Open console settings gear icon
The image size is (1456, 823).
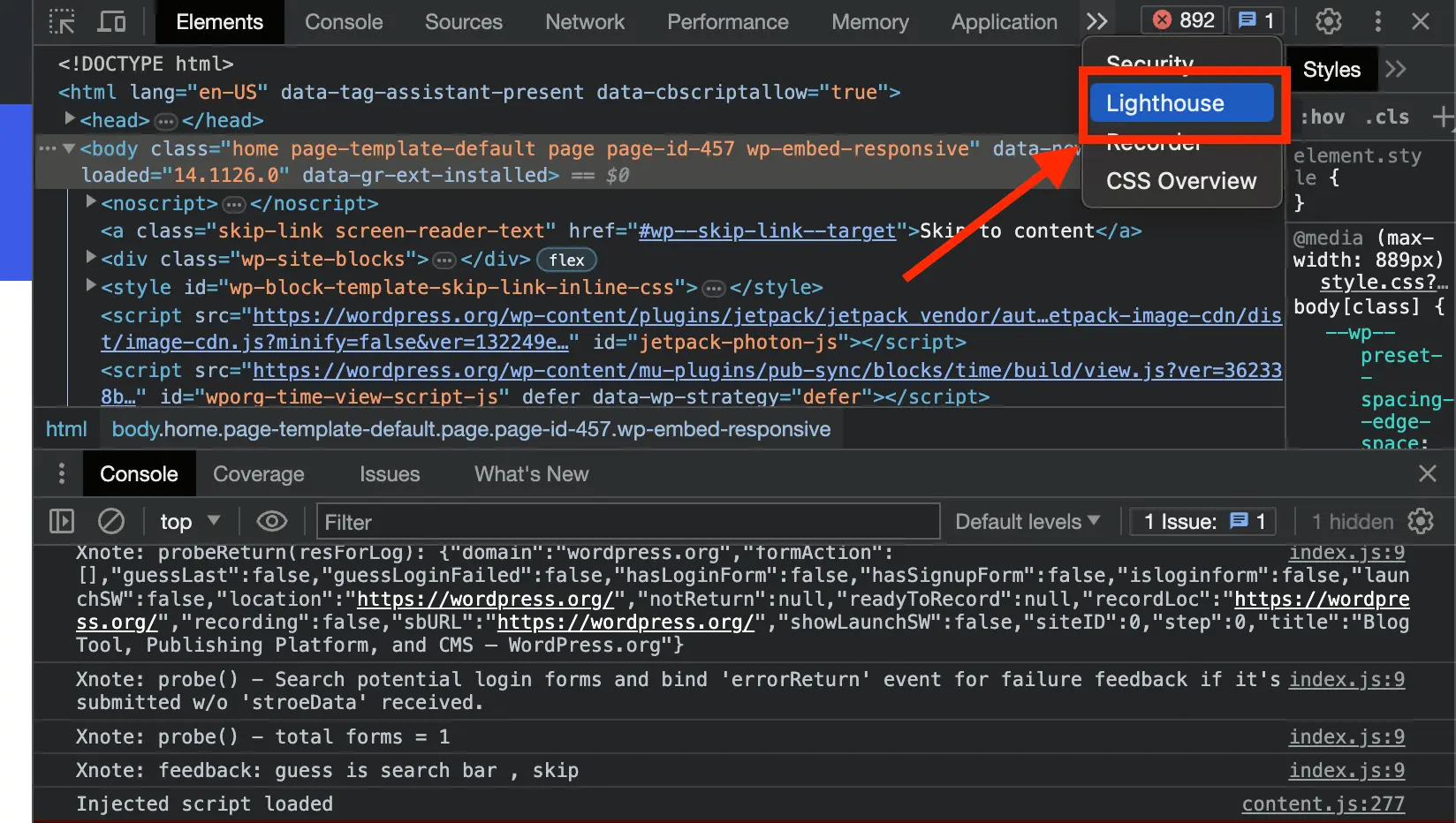pos(1421,521)
